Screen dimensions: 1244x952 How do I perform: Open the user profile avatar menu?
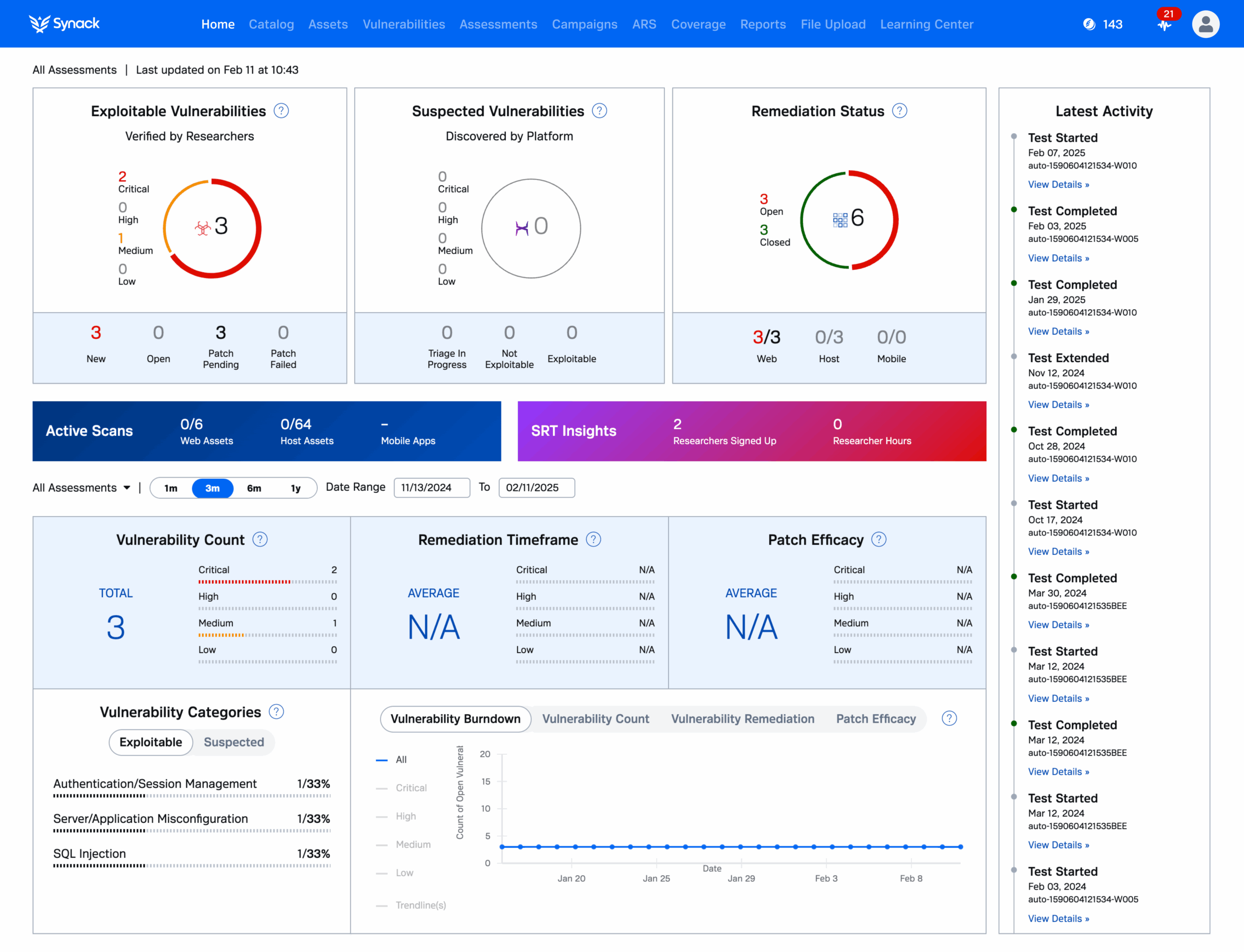[1205, 24]
